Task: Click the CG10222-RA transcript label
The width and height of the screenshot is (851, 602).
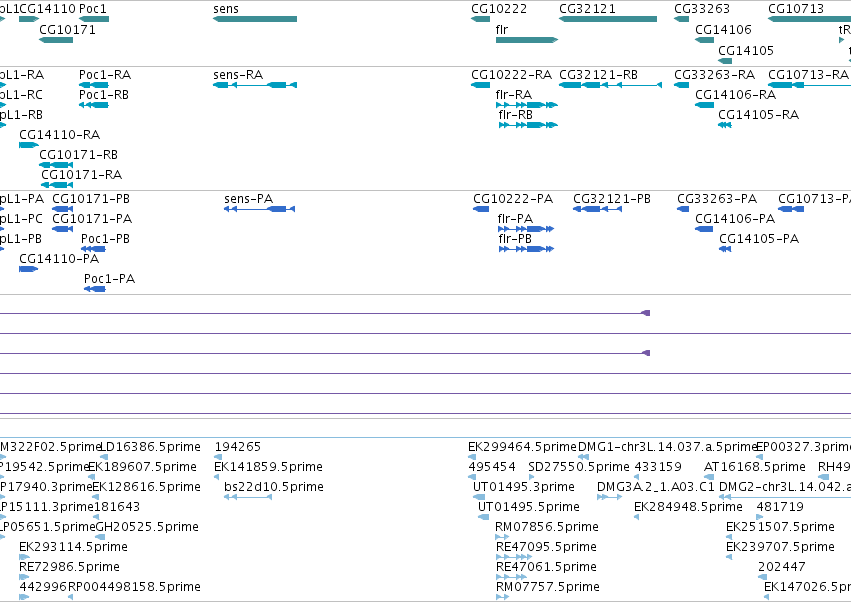Action: (x=511, y=74)
